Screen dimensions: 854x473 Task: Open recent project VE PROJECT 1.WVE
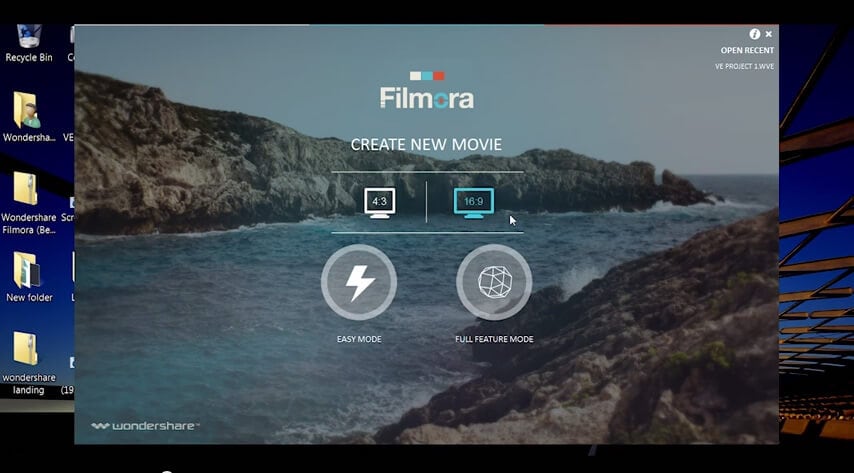744,66
